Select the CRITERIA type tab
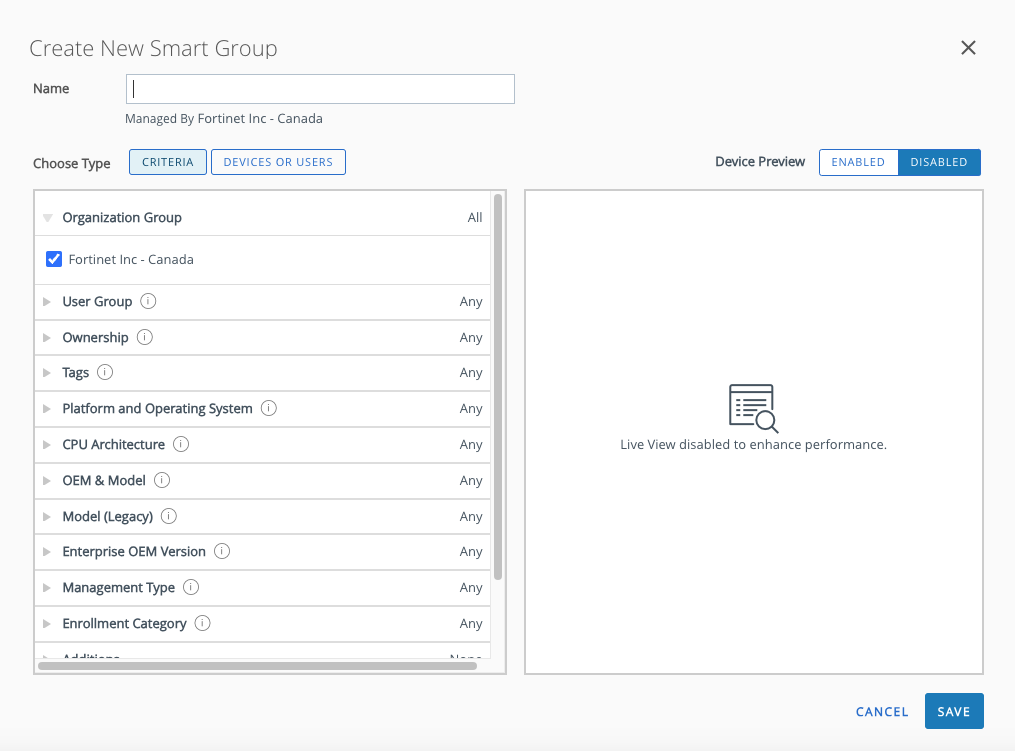This screenshot has height=751, width=1015. [167, 161]
